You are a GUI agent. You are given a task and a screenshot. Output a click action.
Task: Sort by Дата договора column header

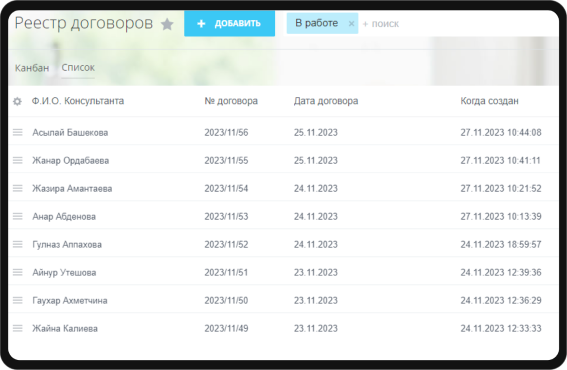[x=326, y=101]
